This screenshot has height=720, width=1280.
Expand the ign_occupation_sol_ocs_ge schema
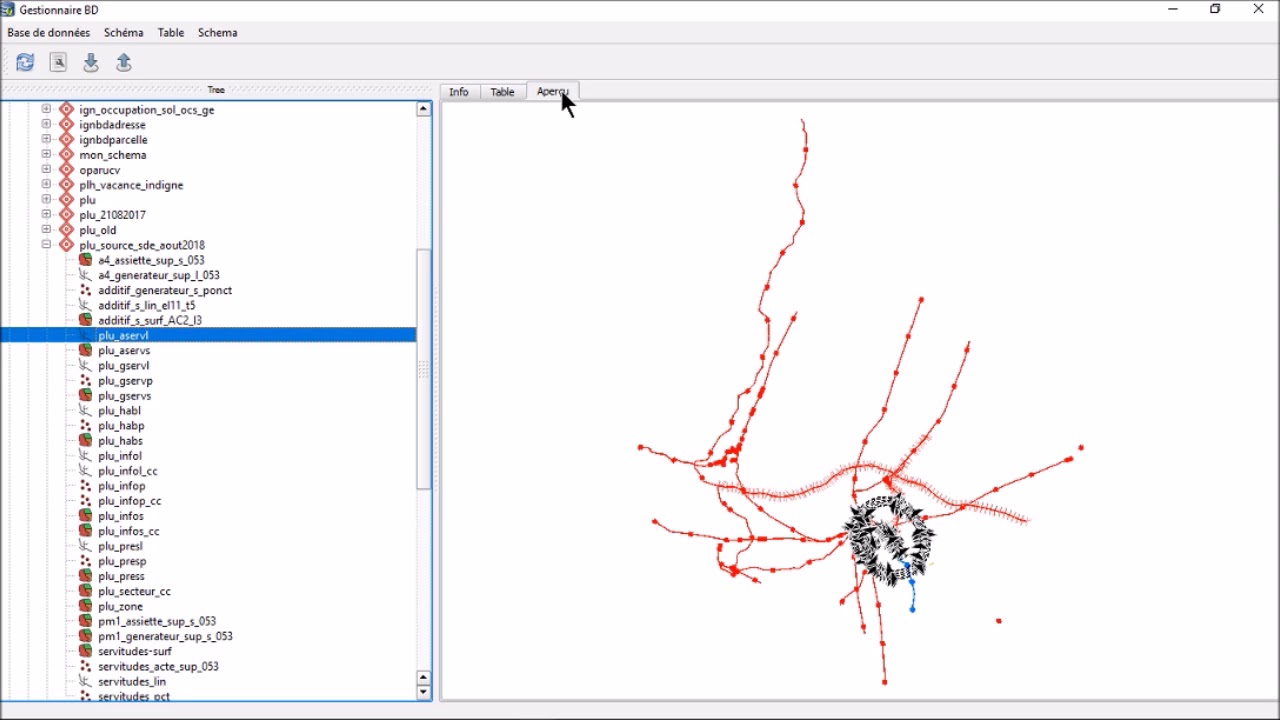click(46, 110)
